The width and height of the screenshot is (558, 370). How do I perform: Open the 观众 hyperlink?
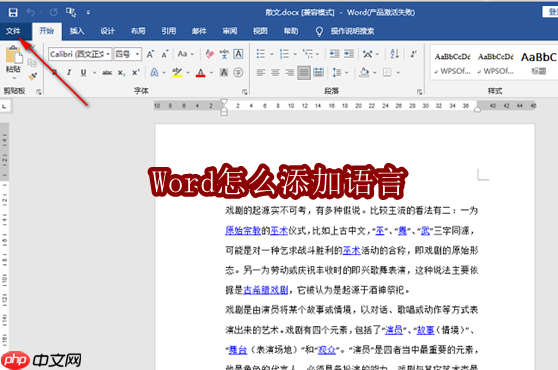[327, 350]
